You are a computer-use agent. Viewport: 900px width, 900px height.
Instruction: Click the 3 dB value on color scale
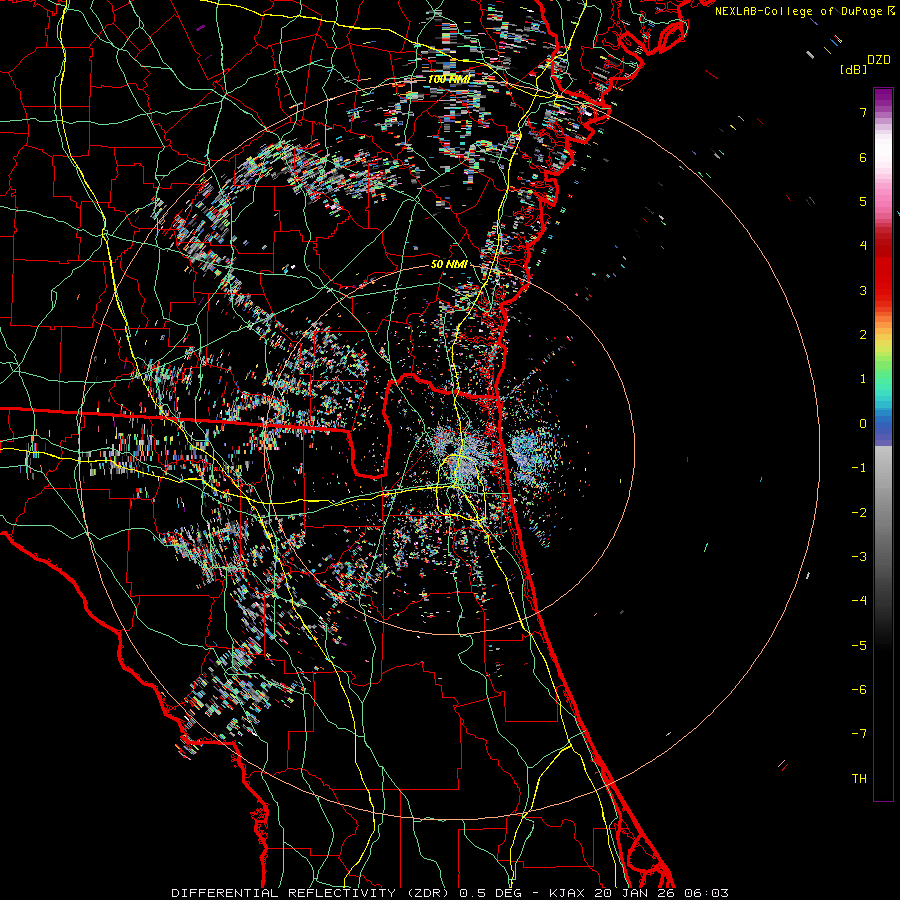coord(863,290)
